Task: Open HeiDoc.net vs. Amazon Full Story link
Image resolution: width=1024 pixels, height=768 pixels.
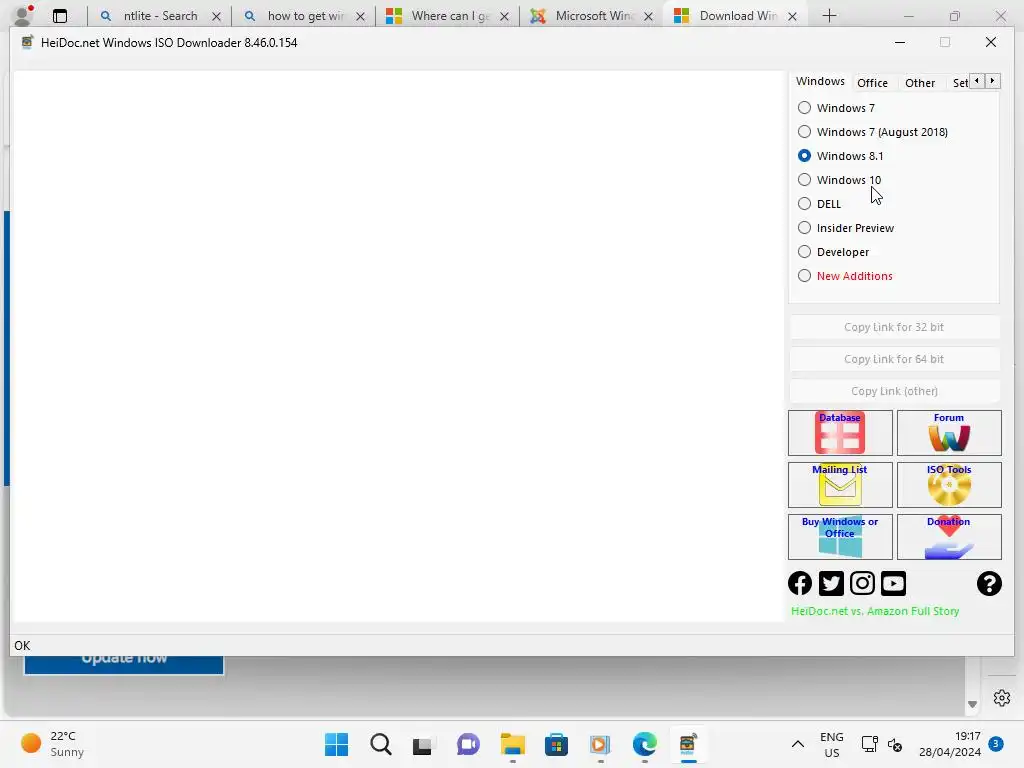Action: pyautogui.click(x=874, y=611)
